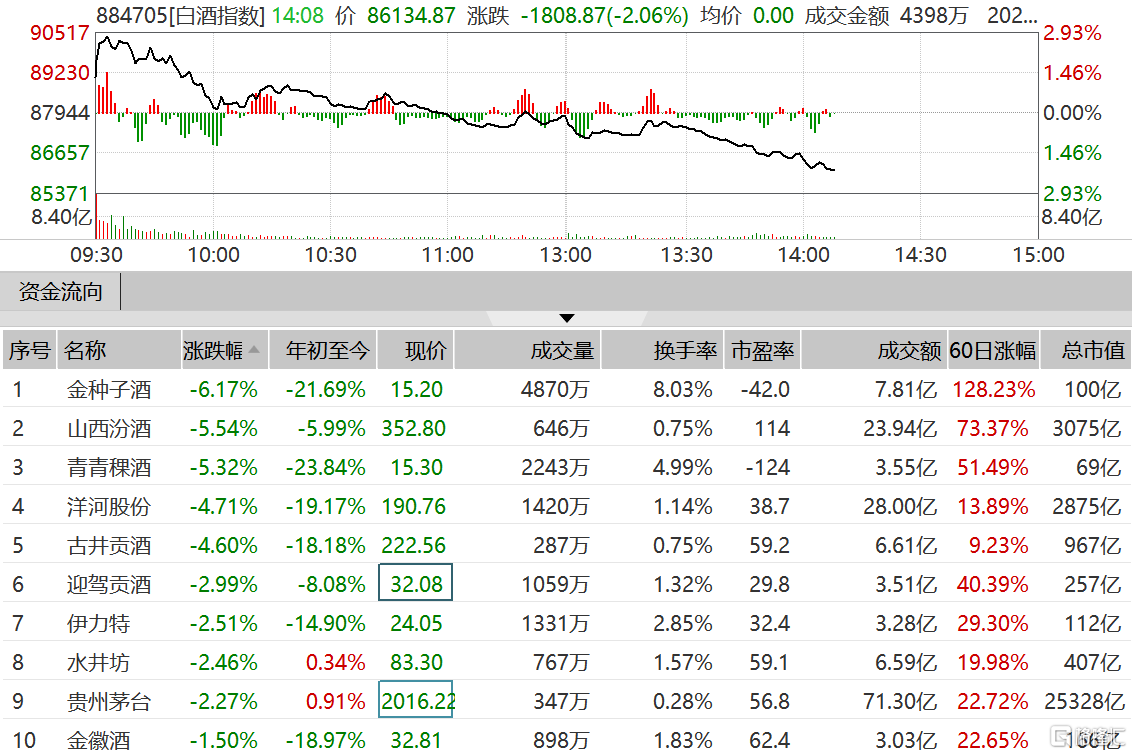Click the 2016.22 price cell for 贵州茅台

tap(416, 701)
